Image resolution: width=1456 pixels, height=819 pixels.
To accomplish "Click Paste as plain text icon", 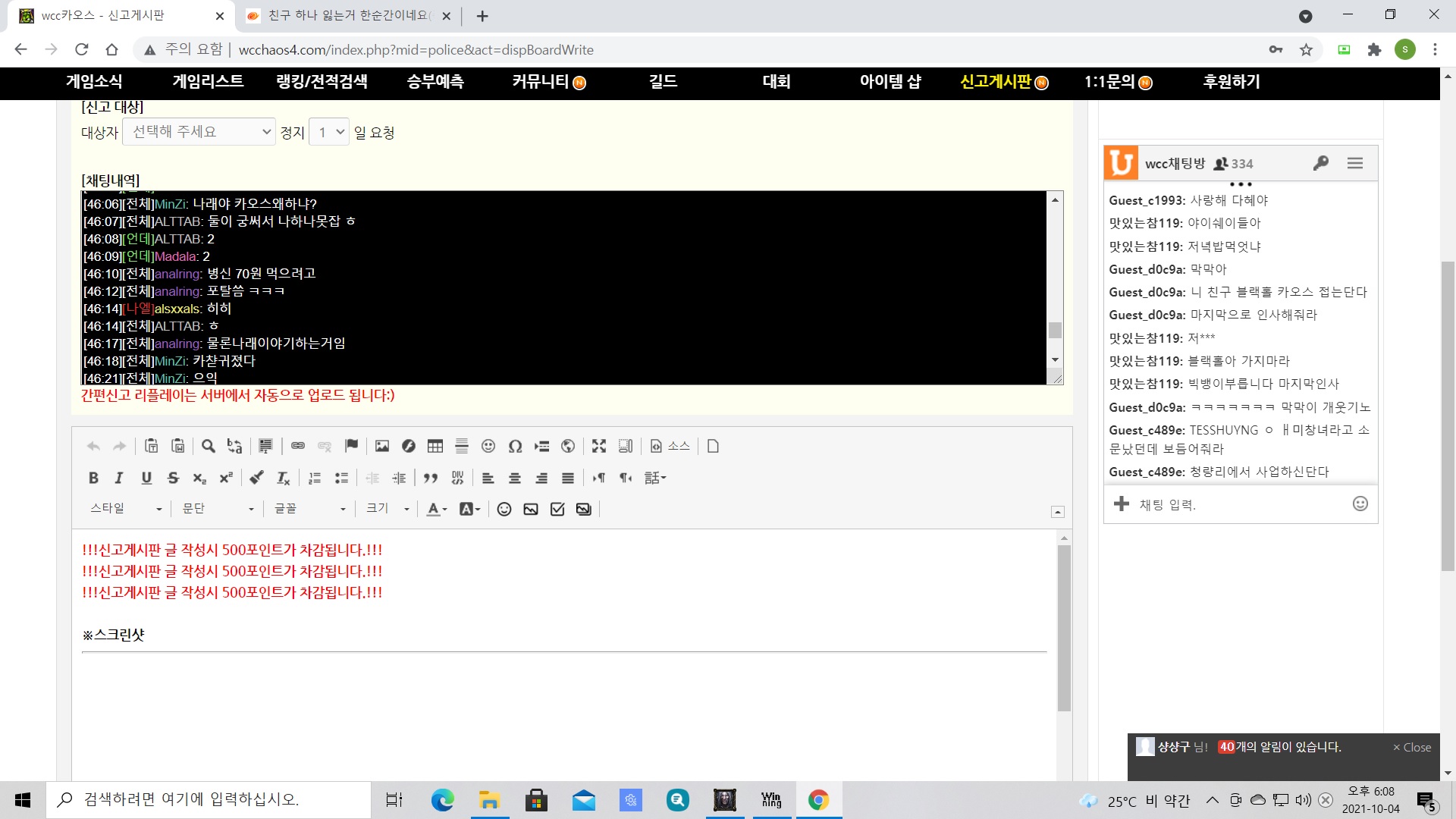I will (x=152, y=446).
